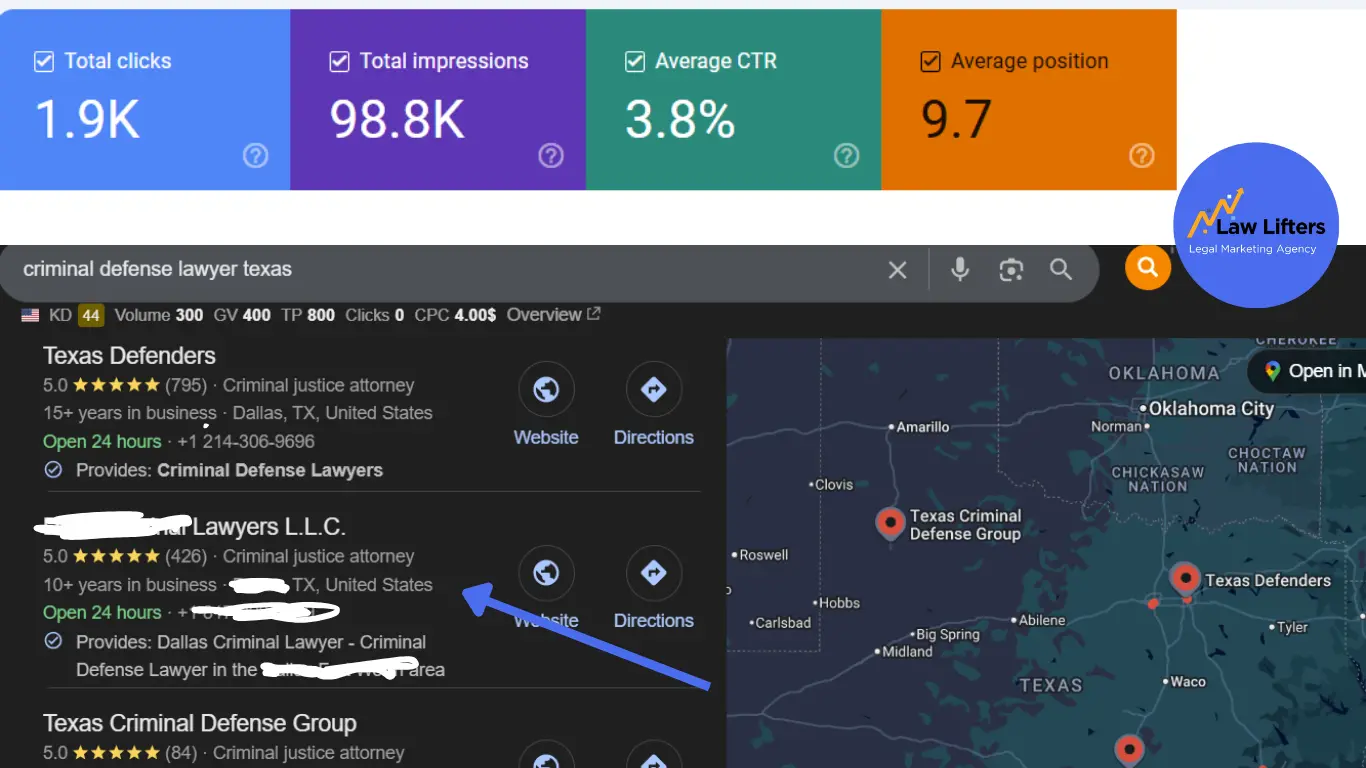The height and width of the screenshot is (768, 1366).
Task: Open help icon on Average position card
Action: (x=1141, y=155)
